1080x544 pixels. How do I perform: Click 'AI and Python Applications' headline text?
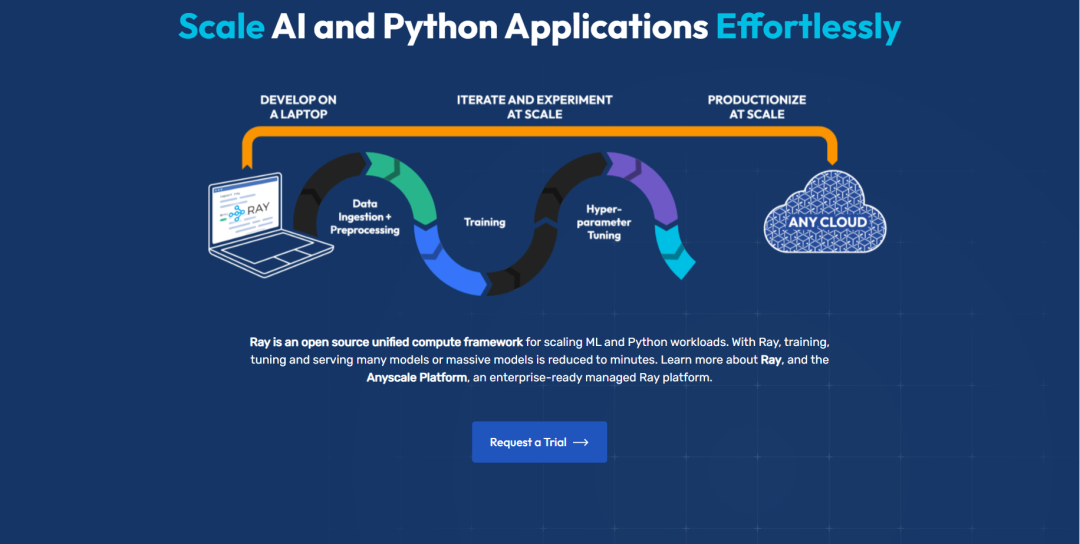pyautogui.click(x=490, y=28)
